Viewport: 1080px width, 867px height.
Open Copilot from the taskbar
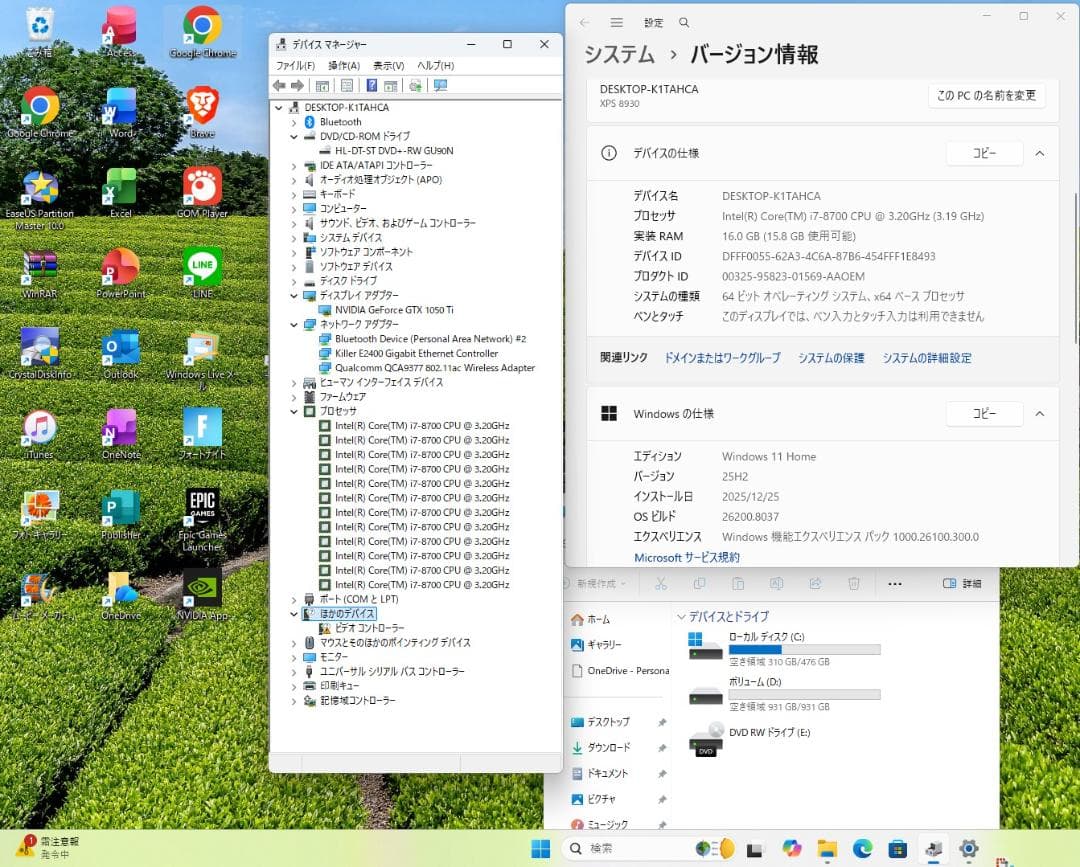pyautogui.click(x=792, y=848)
